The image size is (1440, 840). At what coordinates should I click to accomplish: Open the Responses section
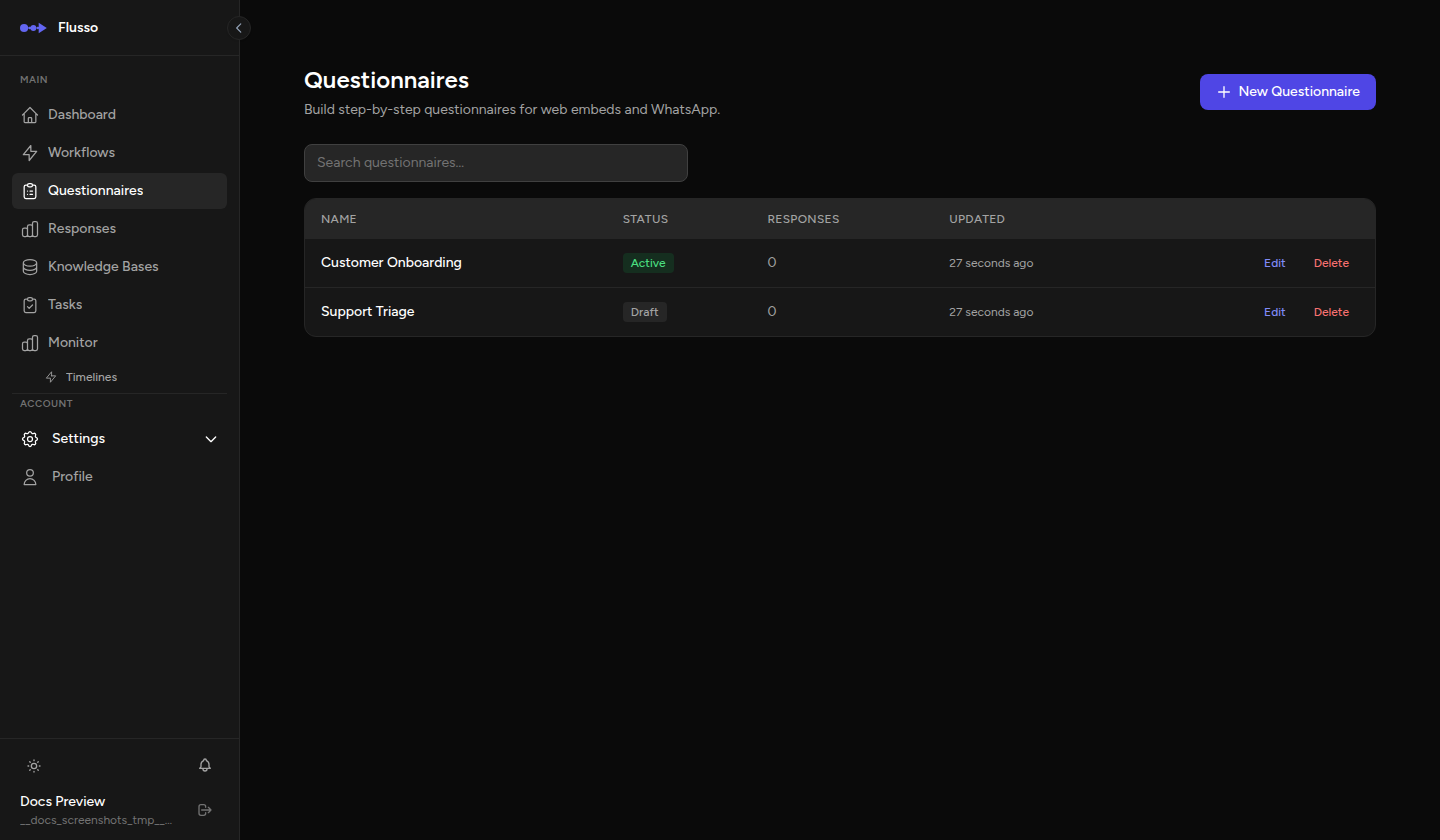point(119,229)
